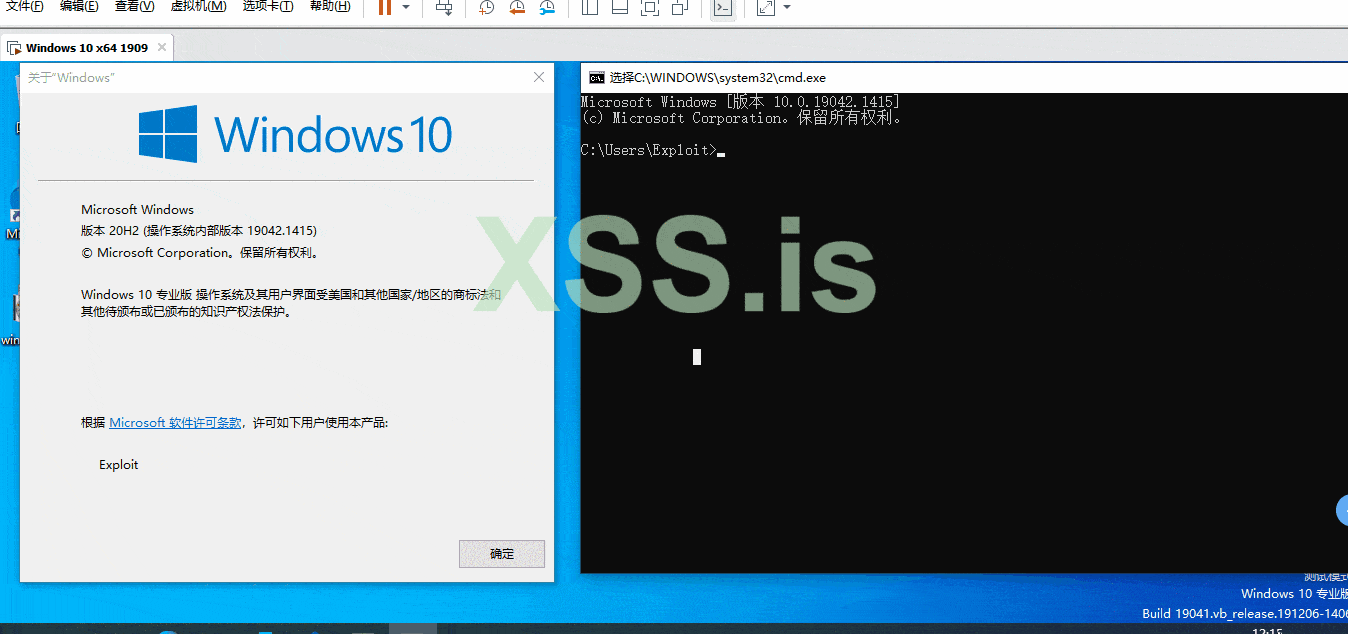Image resolution: width=1348 pixels, height=634 pixels.
Task: Take a snapshot of the virtual machine
Action: pyautogui.click(x=485, y=8)
